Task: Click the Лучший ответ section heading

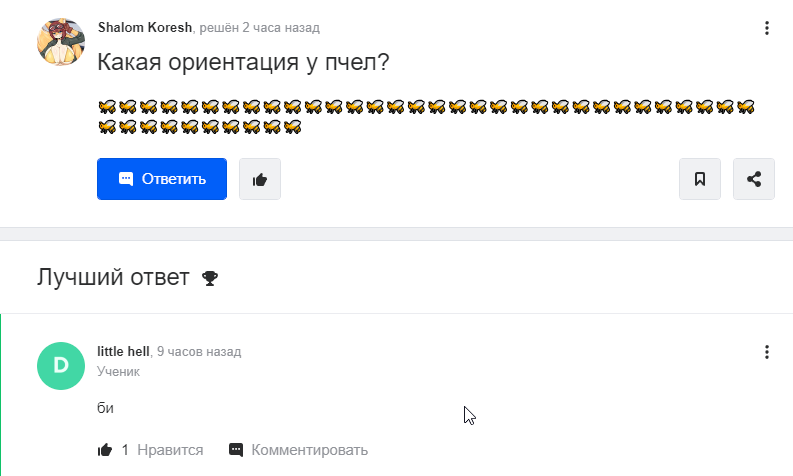Action: click(x=113, y=277)
